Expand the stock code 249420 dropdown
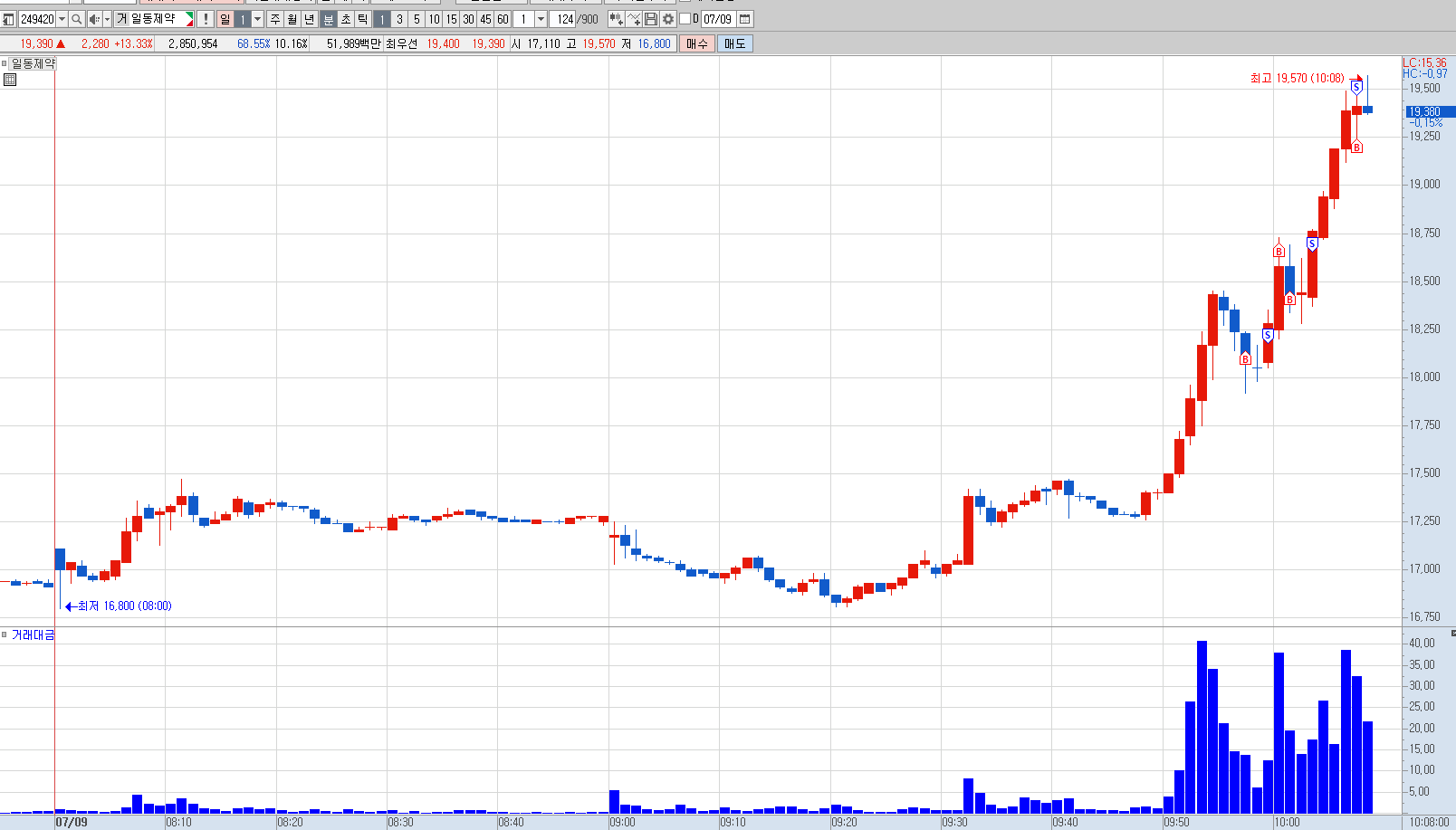The height and width of the screenshot is (830, 1456). click(62, 19)
